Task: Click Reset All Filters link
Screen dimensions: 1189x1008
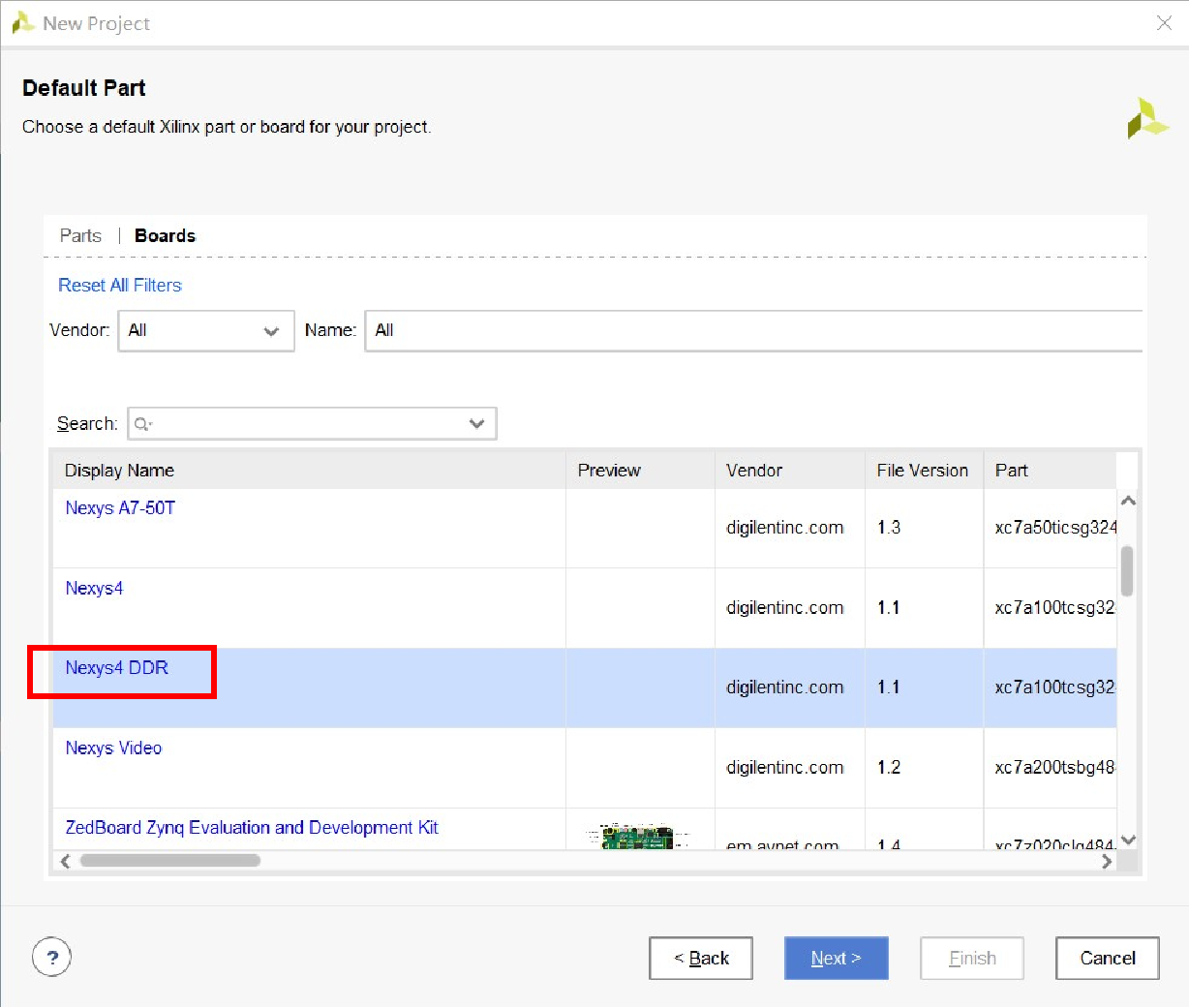Action: coord(120,285)
